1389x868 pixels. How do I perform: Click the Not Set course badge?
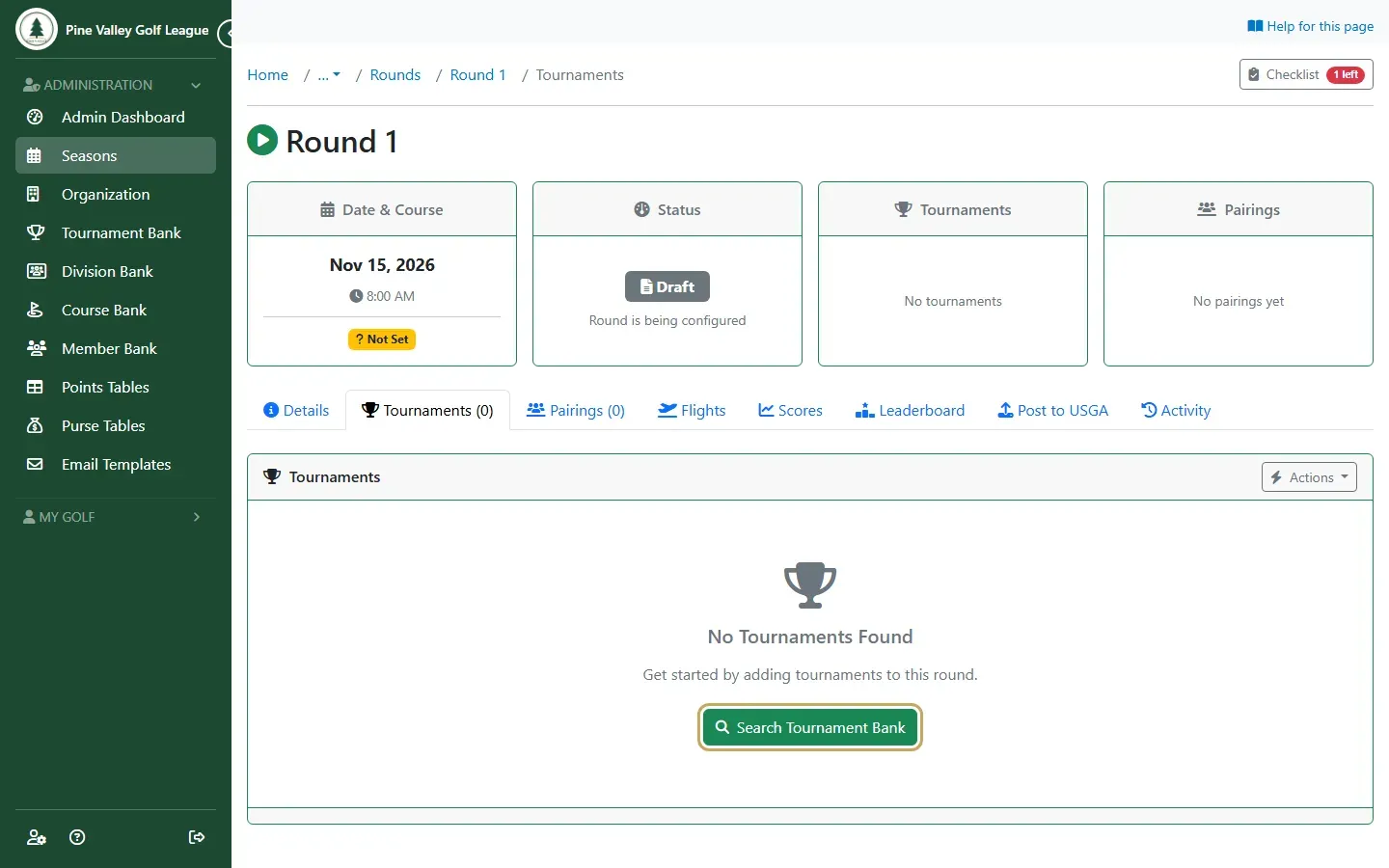click(x=382, y=339)
